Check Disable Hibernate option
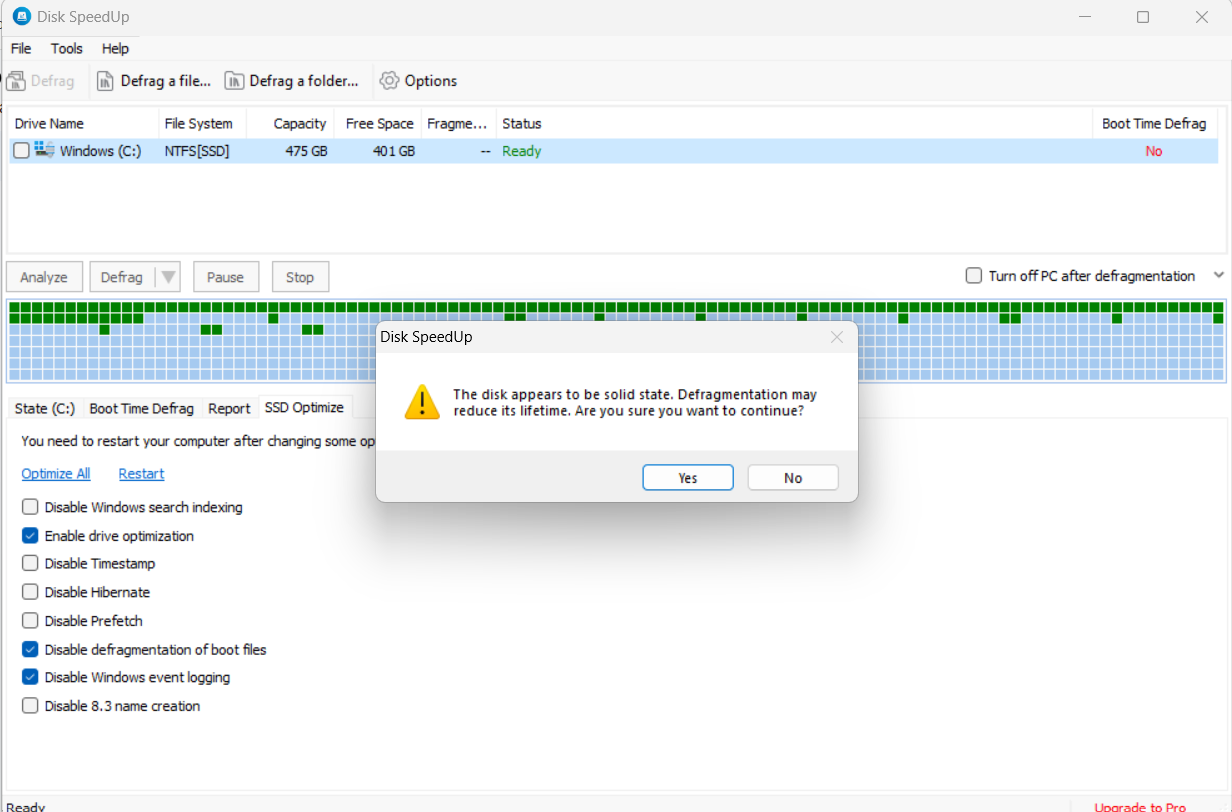1232x812 pixels. point(30,592)
